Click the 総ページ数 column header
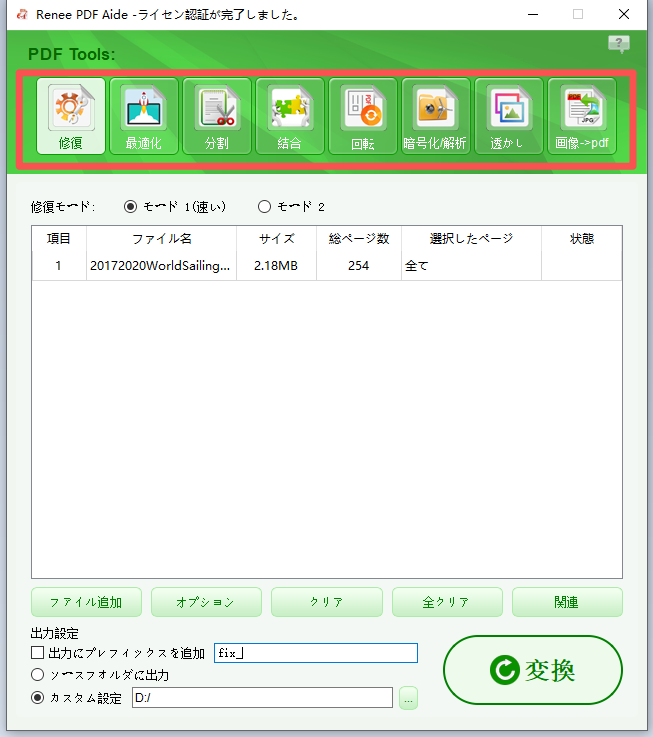Viewport: 653px width, 737px height. 359,239
